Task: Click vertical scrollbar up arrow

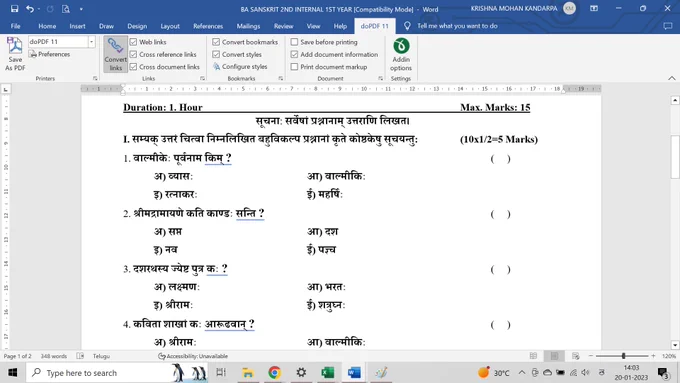Action: coord(675,100)
